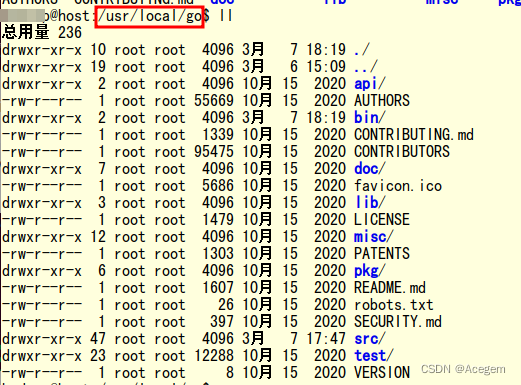Viewport: 521px width, 385px height.
Task: Click size 26 of robots.txt
Action: tap(226, 305)
